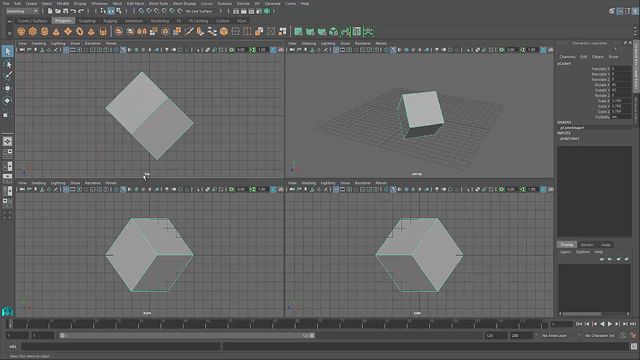Toggle Channel Box sidebar icon at top right
The height and width of the screenshot is (360, 640).
point(636,11)
